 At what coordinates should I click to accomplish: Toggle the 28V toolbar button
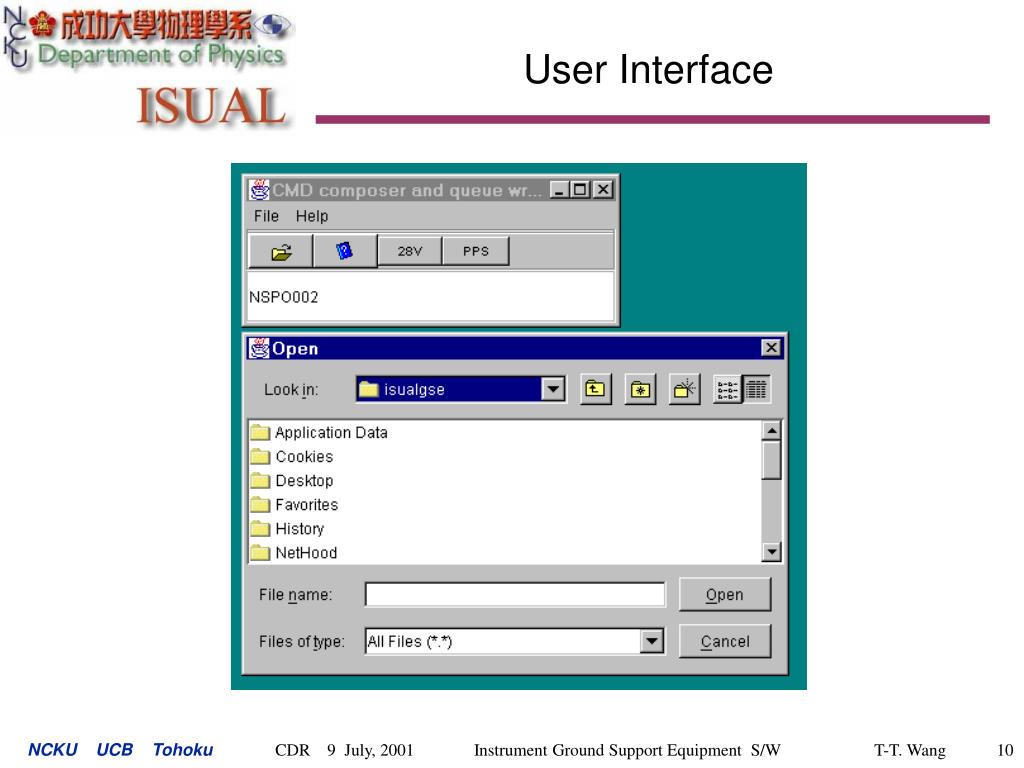(409, 251)
